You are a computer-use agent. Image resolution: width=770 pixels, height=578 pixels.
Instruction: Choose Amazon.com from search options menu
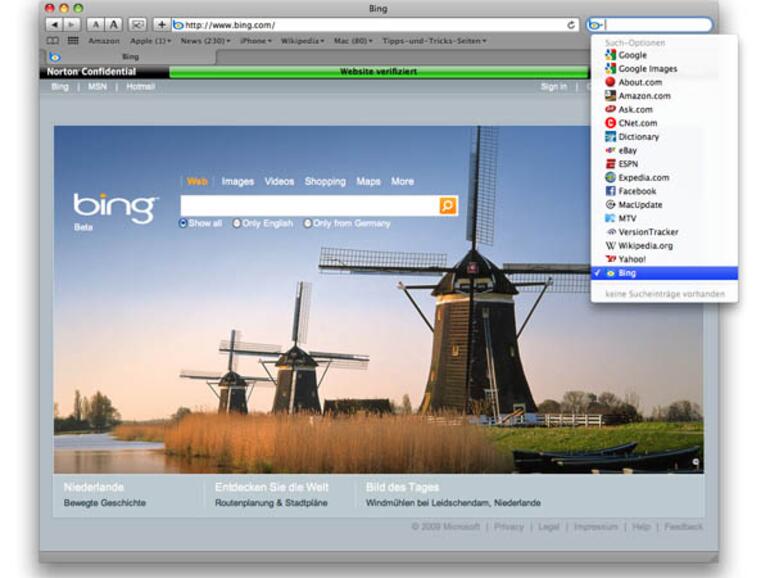click(x=664, y=96)
